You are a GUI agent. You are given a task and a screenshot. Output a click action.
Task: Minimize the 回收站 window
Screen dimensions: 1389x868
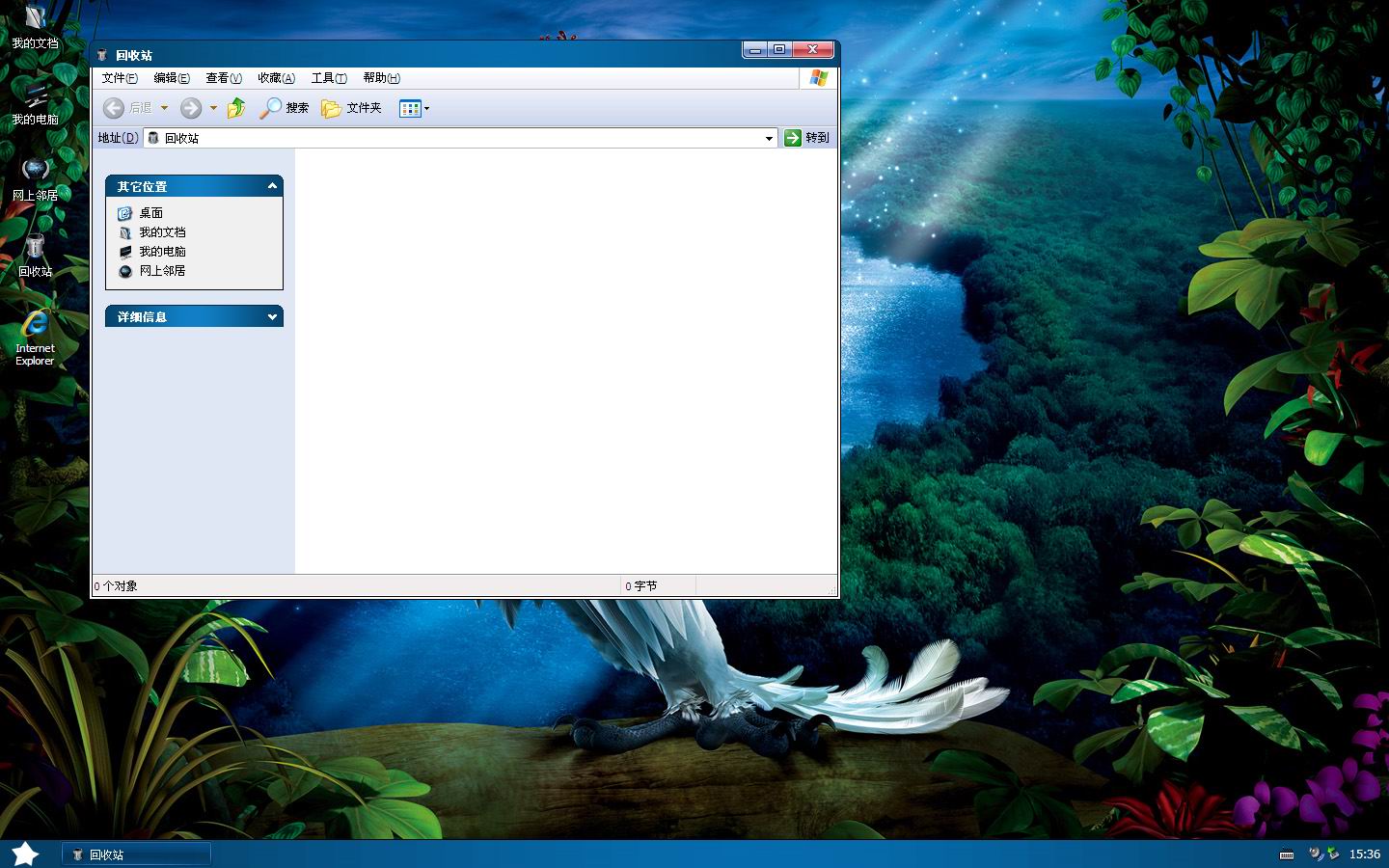(x=755, y=50)
